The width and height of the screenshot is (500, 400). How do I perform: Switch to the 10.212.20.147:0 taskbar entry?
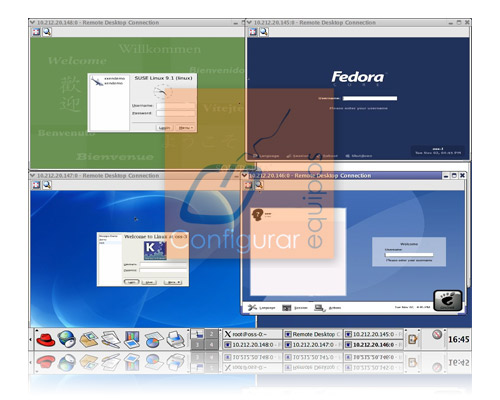pos(313,345)
